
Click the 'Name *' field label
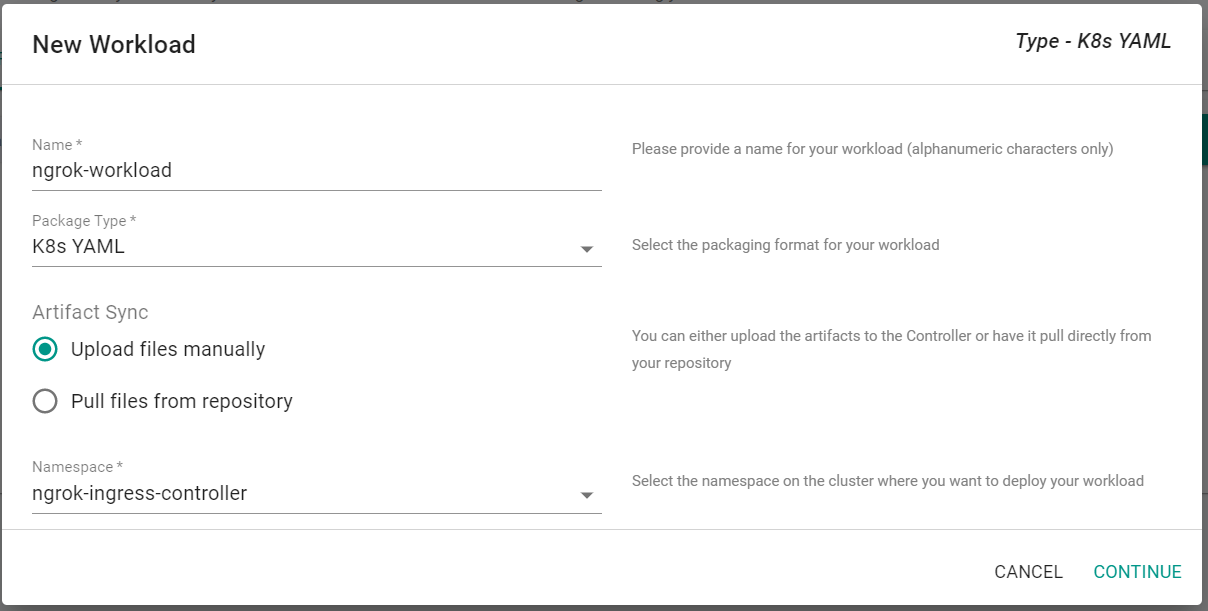coord(57,145)
